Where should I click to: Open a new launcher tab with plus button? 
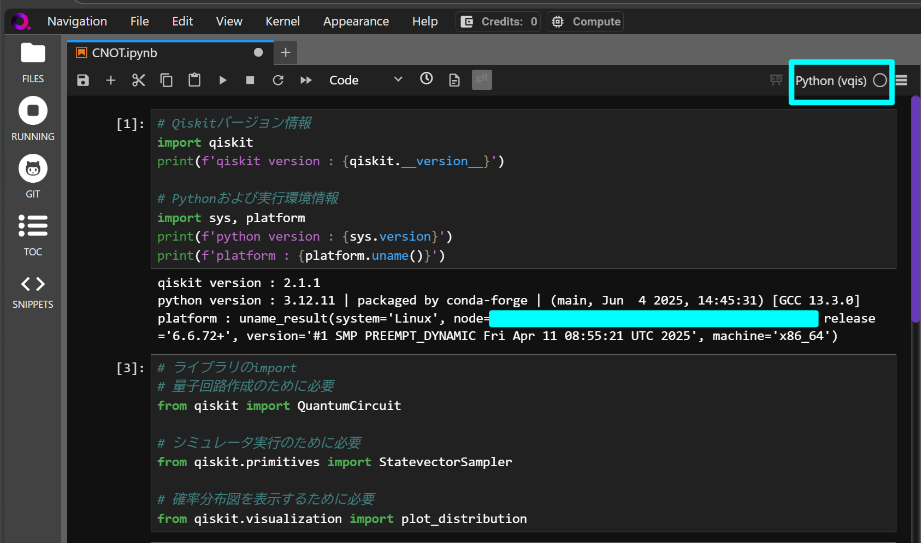(285, 52)
